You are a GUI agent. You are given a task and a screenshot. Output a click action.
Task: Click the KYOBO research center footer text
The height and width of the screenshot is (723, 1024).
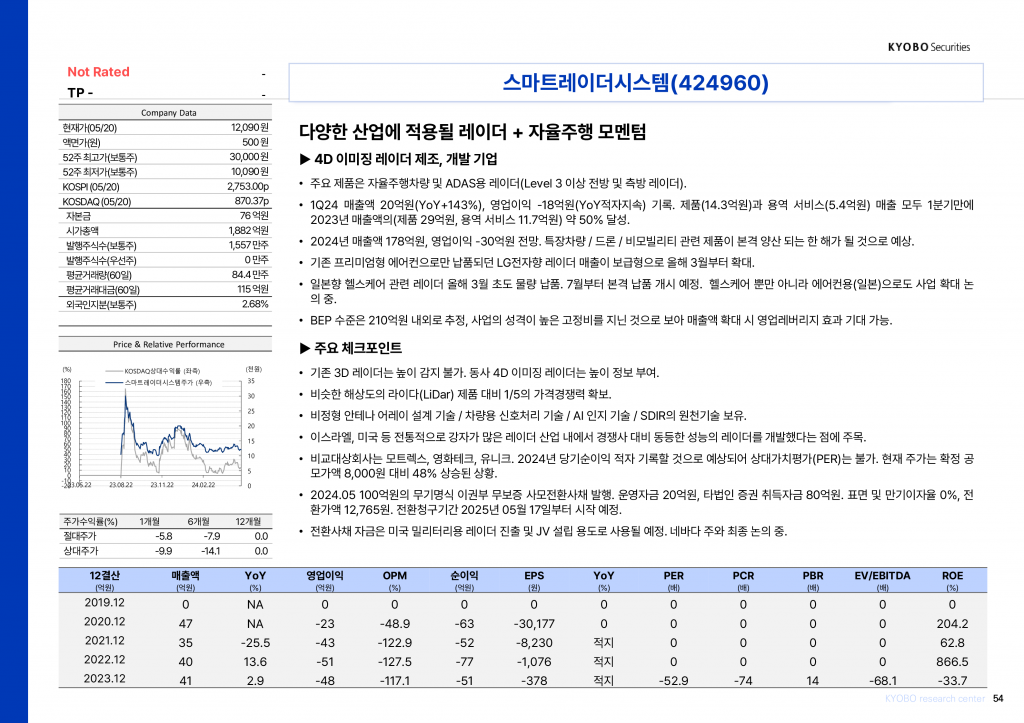point(934,699)
